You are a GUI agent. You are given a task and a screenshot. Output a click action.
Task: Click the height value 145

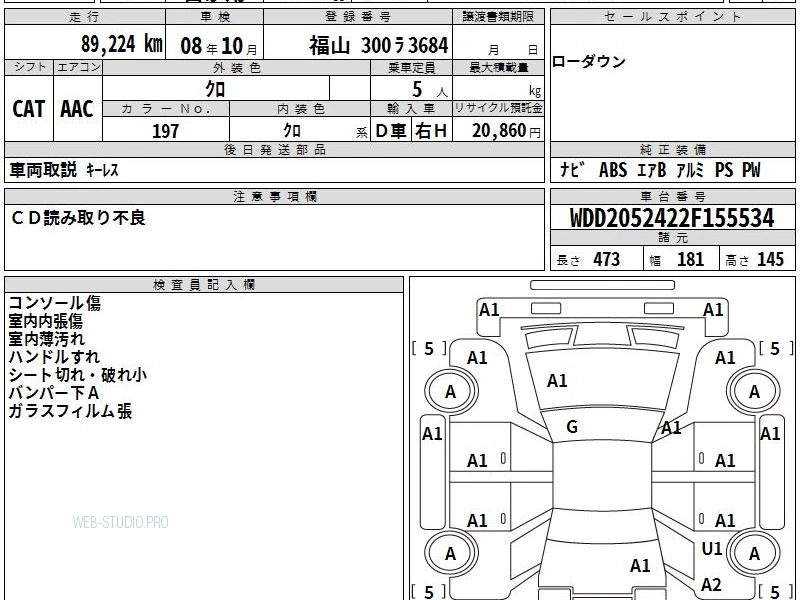(x=770, y=260)
